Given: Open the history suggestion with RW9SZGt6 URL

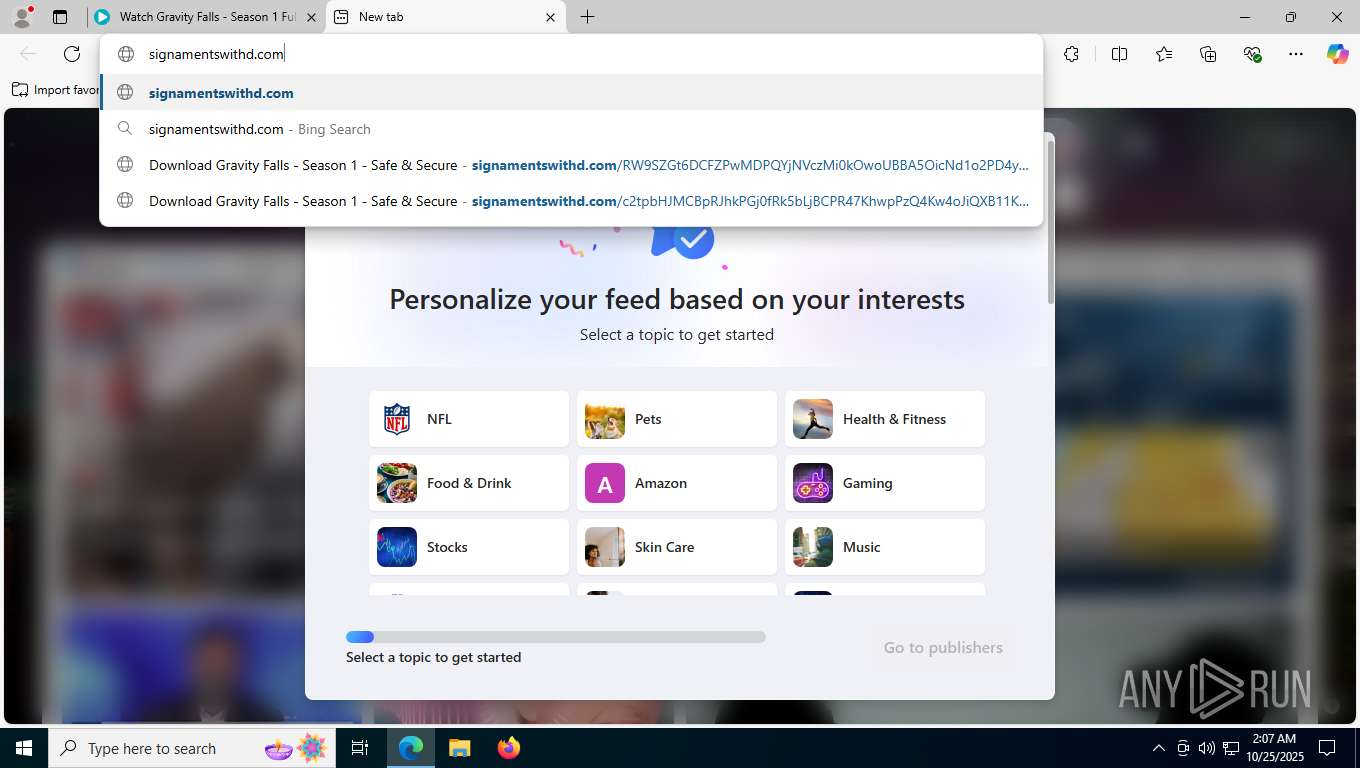Looking at the screenshot, I should tap(571, 165).
